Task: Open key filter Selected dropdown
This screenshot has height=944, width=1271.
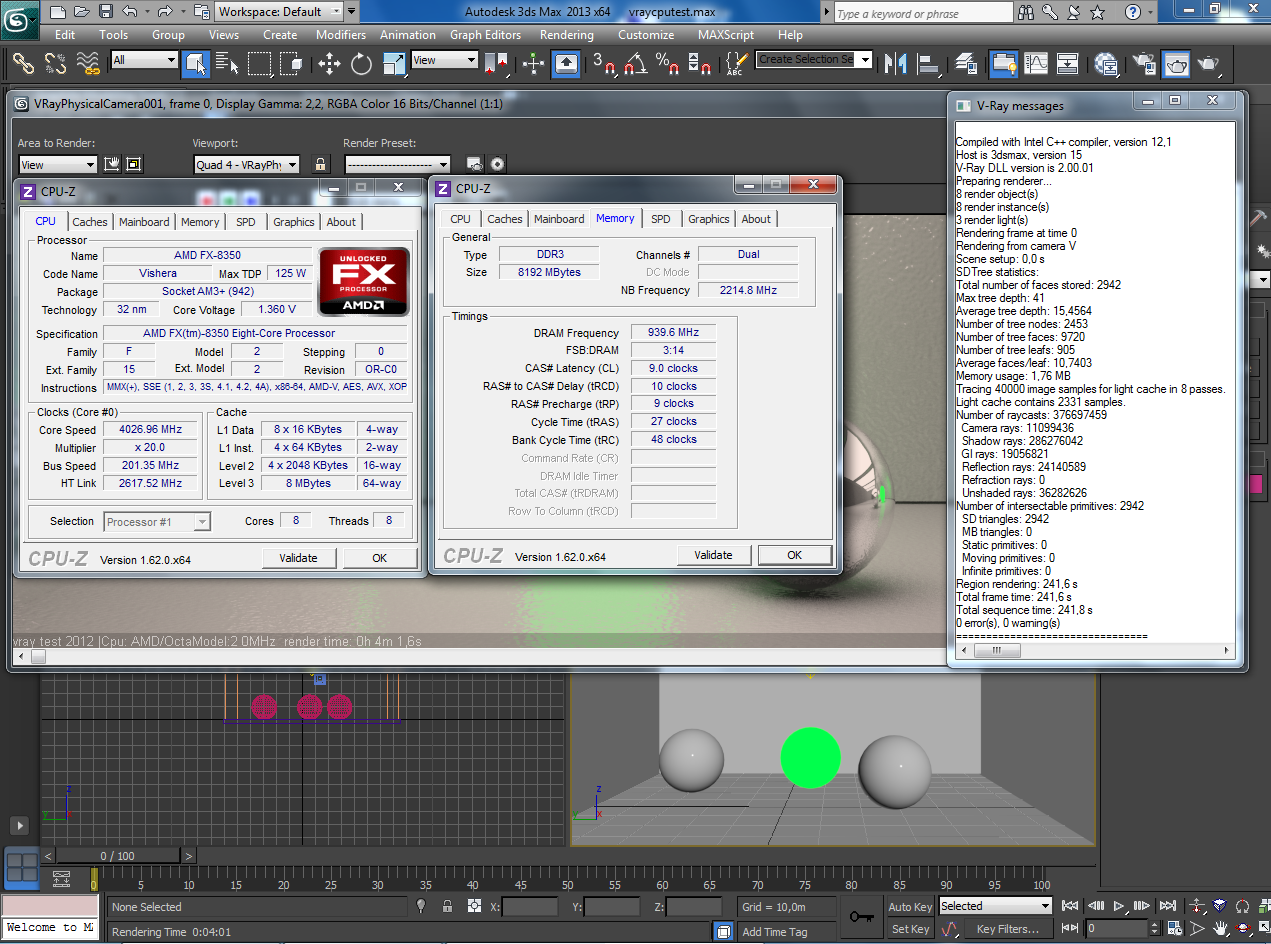Action: click(995, 906)
